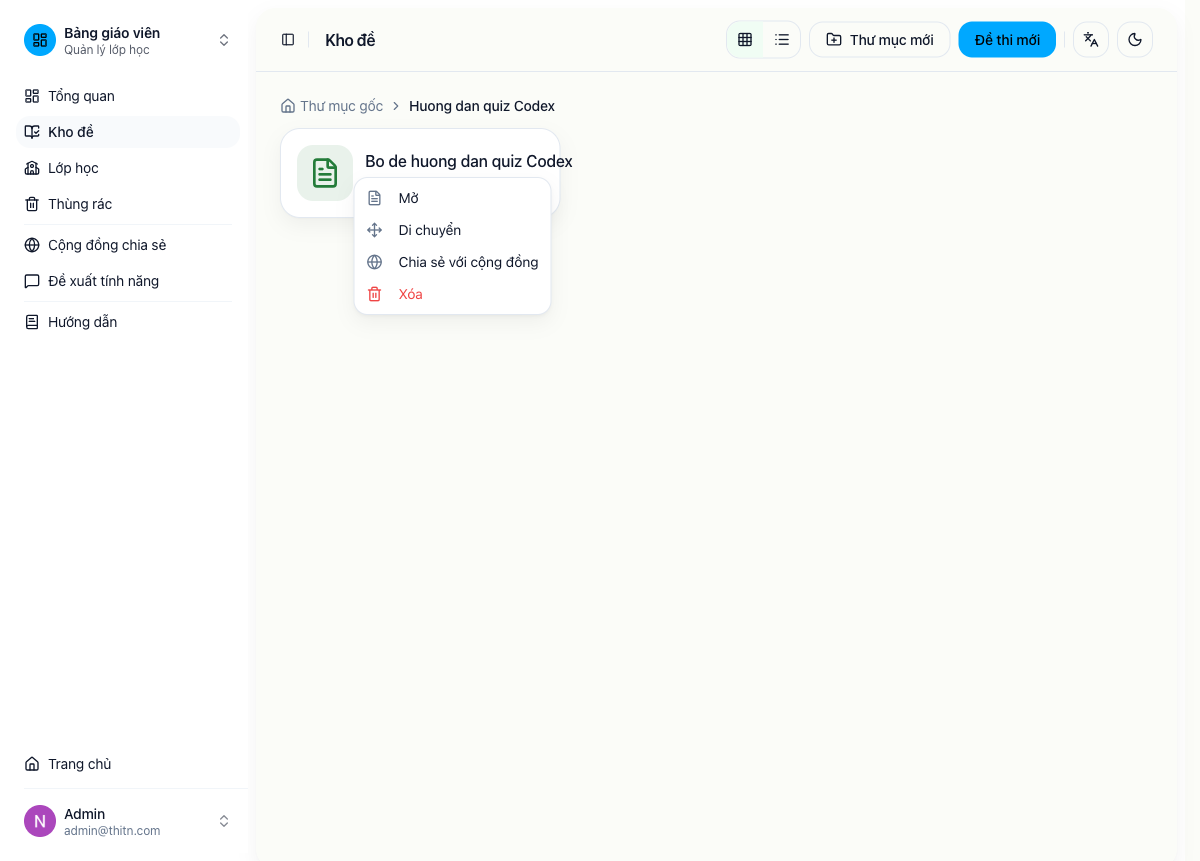Click the Trang chủ home icon
Screen dimensions: 1200x861
32,764
